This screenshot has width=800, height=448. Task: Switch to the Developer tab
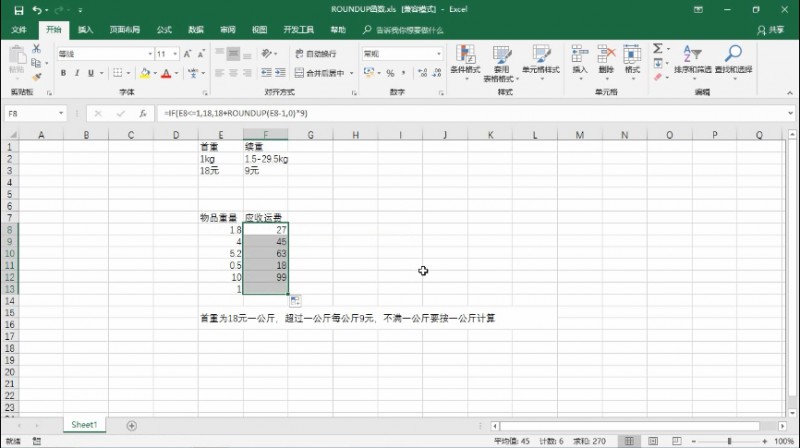coord(298,30)
